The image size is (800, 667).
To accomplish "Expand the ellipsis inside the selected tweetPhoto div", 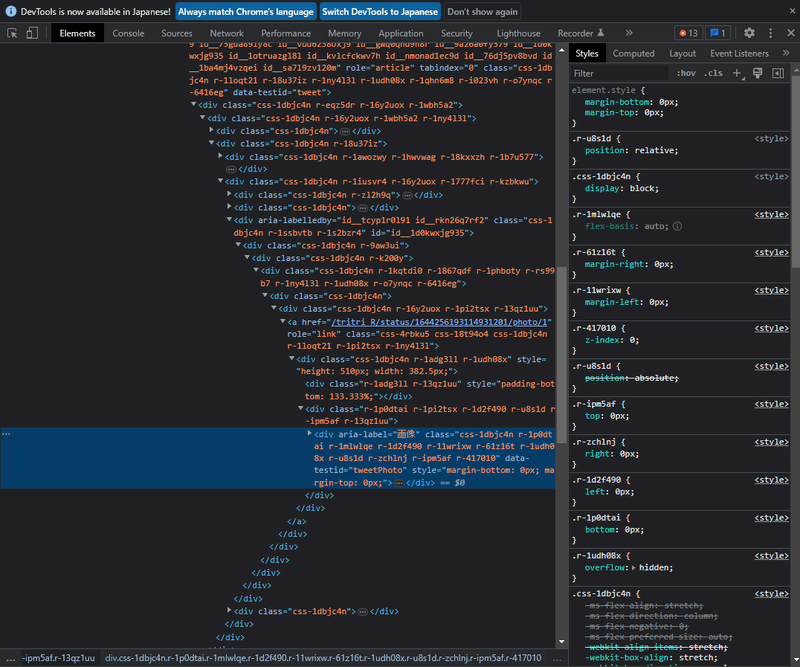I will 399,483.
